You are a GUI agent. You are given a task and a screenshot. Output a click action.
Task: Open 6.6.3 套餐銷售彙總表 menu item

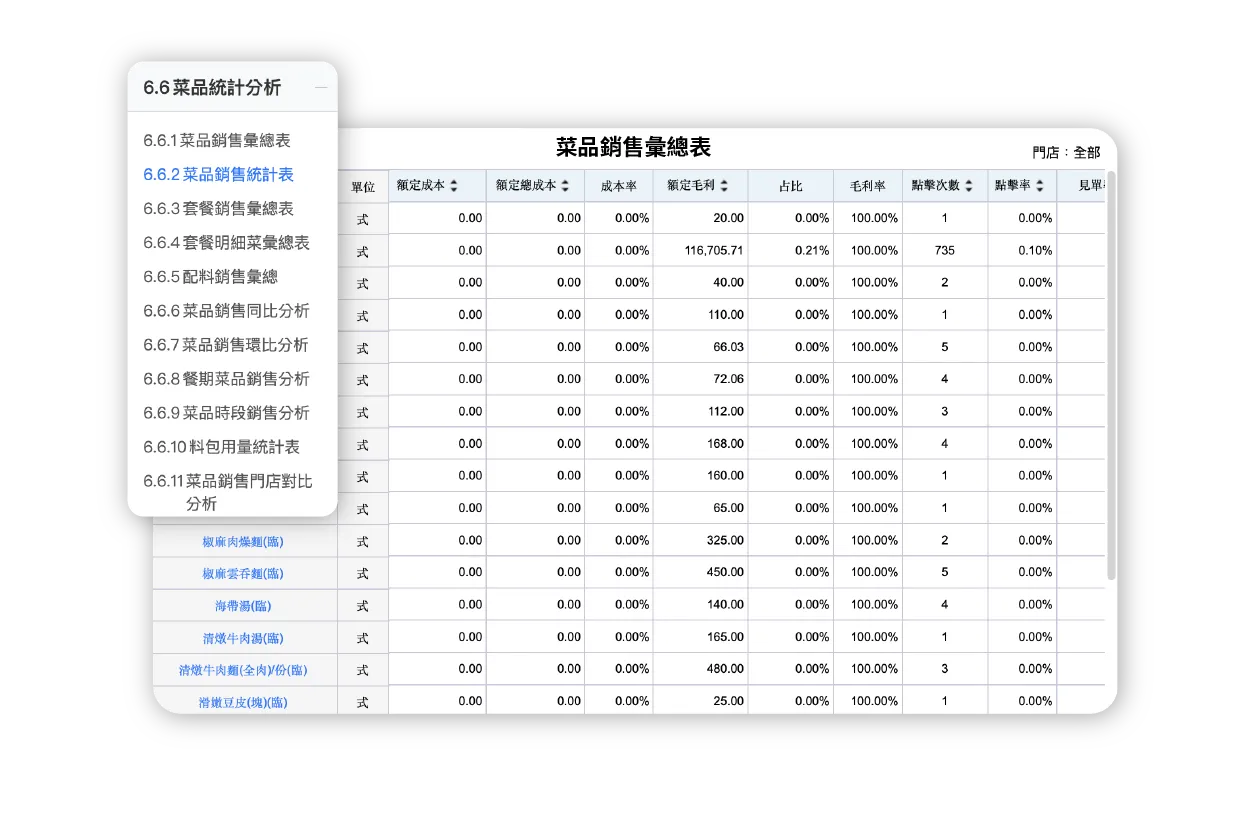218,209
